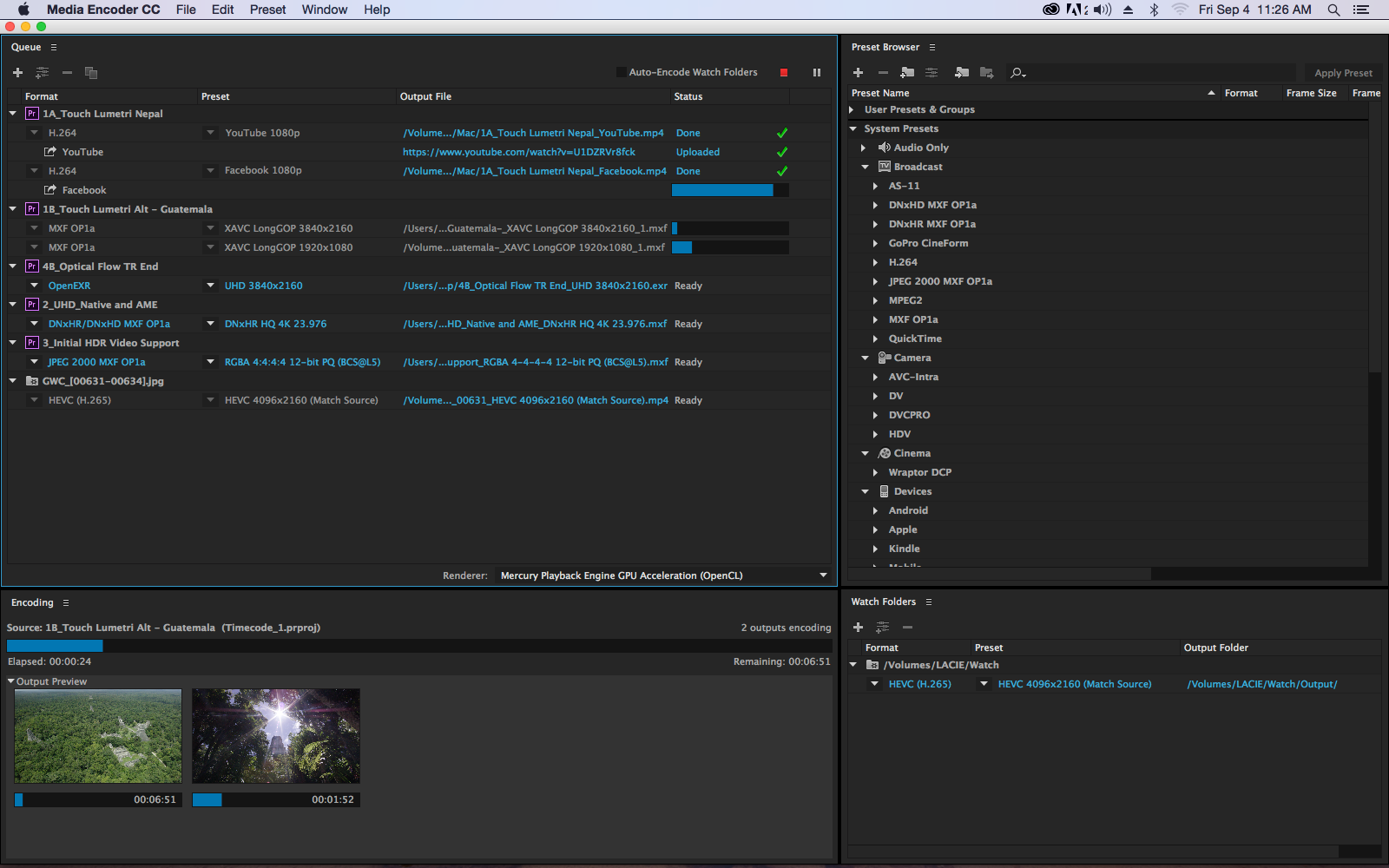Collapse the 1A_Touch Lumetri Nepal source
The image size is (1389, 868).
(12, 114)
